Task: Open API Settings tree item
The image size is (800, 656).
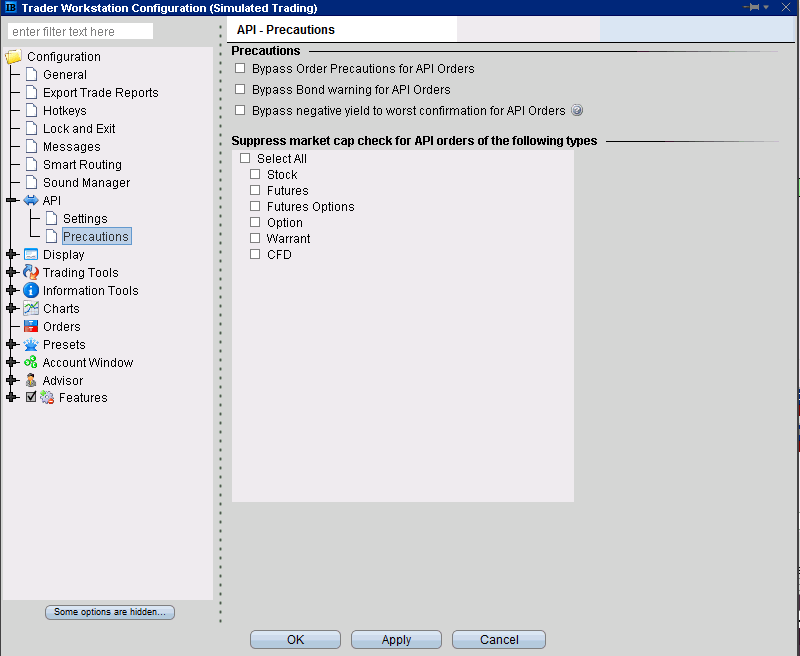Action: (x=85, y=218)
